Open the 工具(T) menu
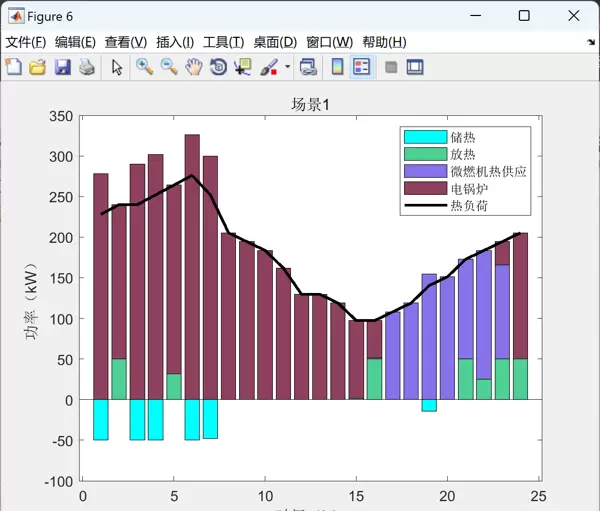 (x=223, y=42)
